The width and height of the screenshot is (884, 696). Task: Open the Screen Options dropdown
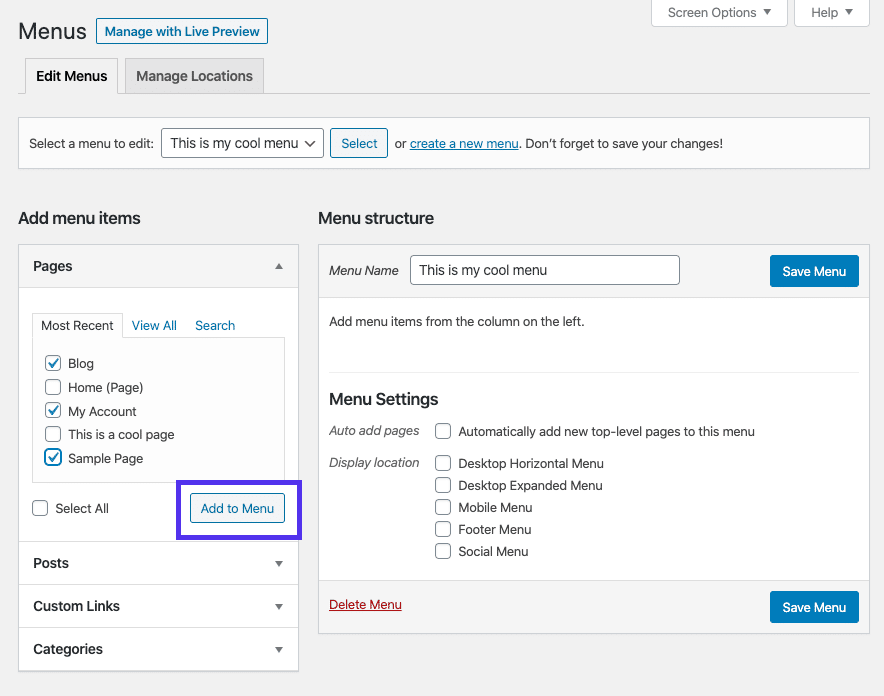pyautogui.click(x=718, y=13)
